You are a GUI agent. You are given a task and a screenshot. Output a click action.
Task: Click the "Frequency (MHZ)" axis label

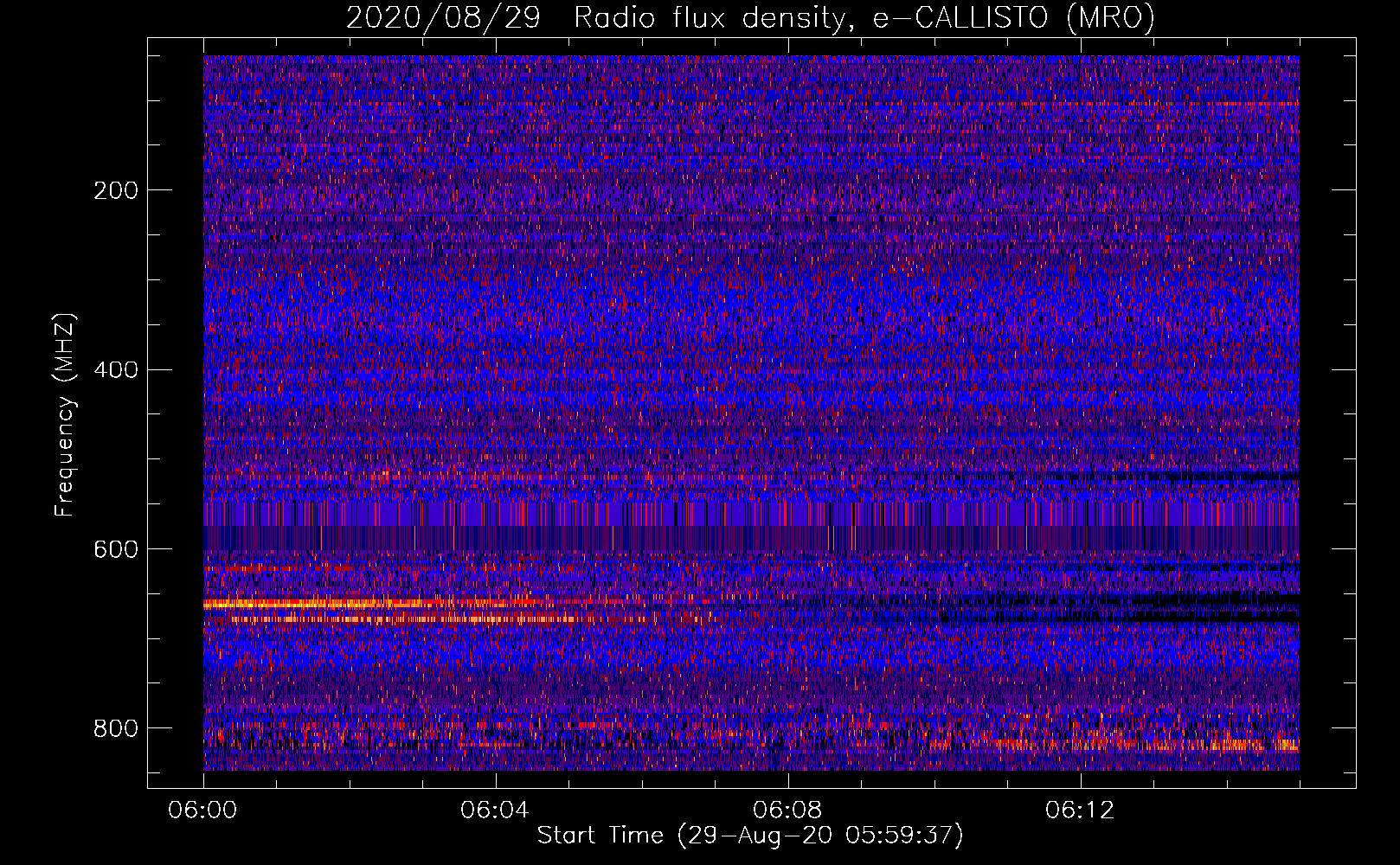pos(65,414)
